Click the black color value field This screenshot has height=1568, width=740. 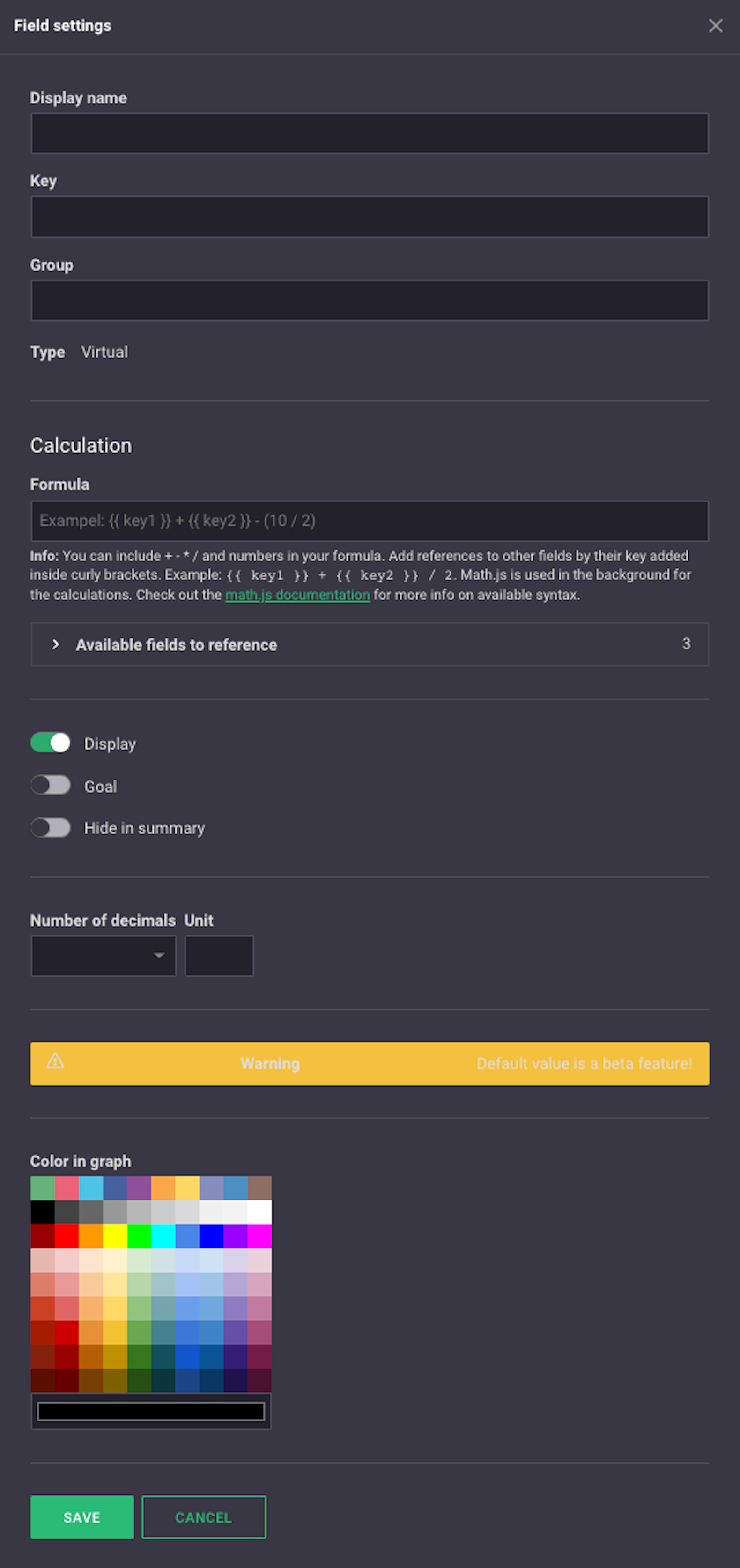tap(151, 1411)
